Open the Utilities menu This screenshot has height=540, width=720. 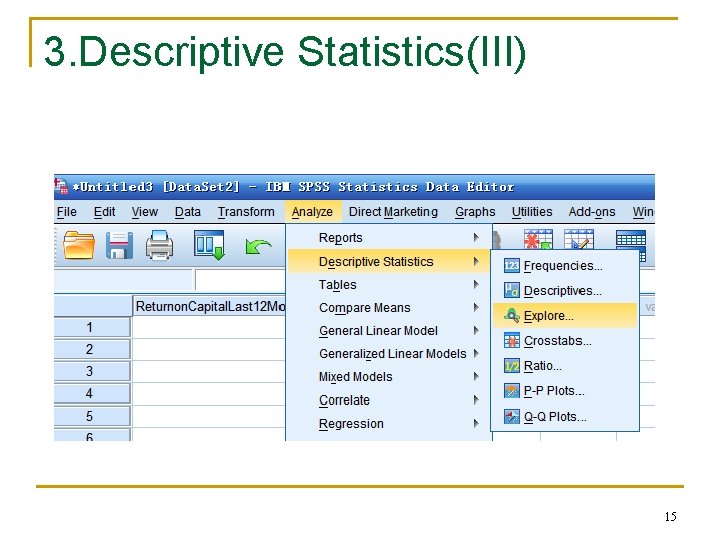[x=532, y=212]
